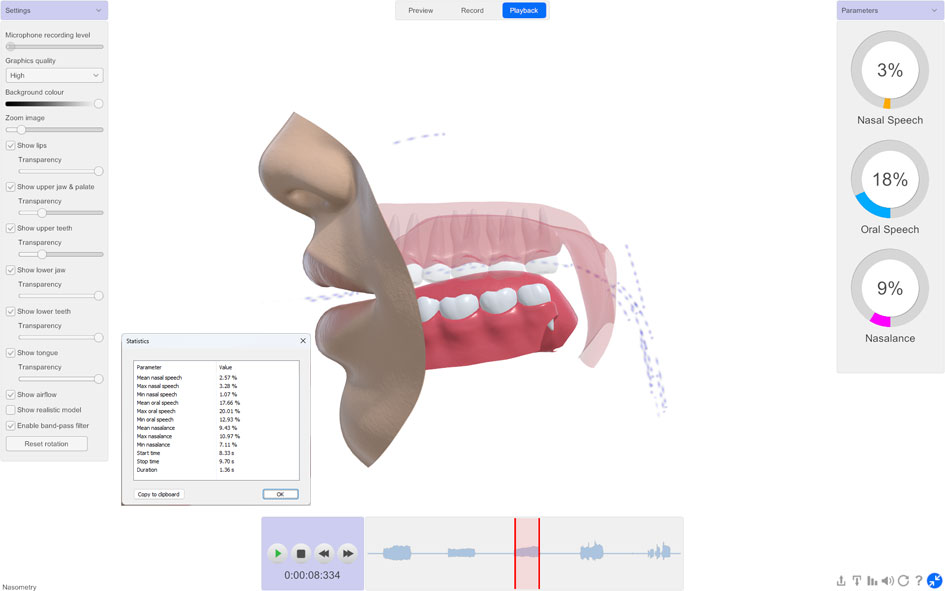Screen dimensions: 945x591
Task: Click the 0:00:08:334 playback time display
Action: [x=312, y=575]
